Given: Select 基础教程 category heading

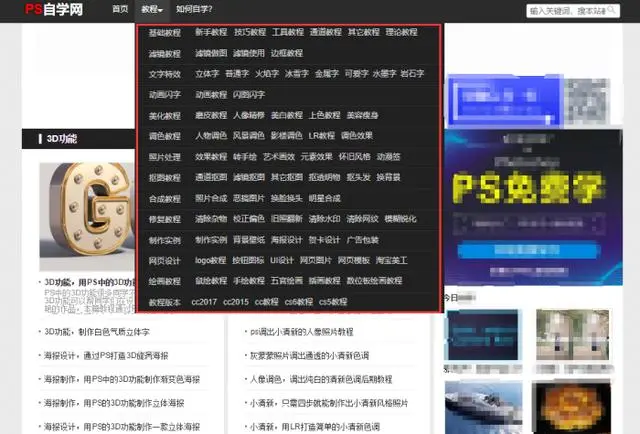Looking at the screenshot, I should pos(164,33).
